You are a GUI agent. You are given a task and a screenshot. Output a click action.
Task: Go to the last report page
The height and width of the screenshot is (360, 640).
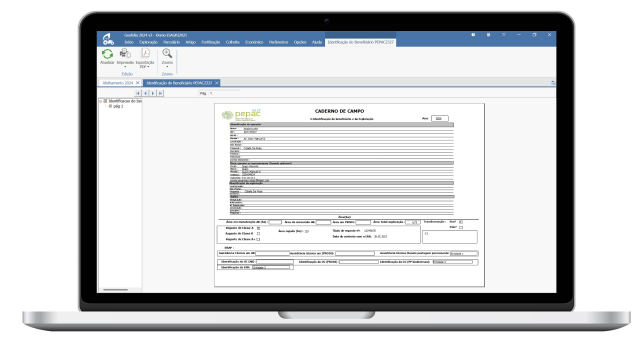click(160, 93)
